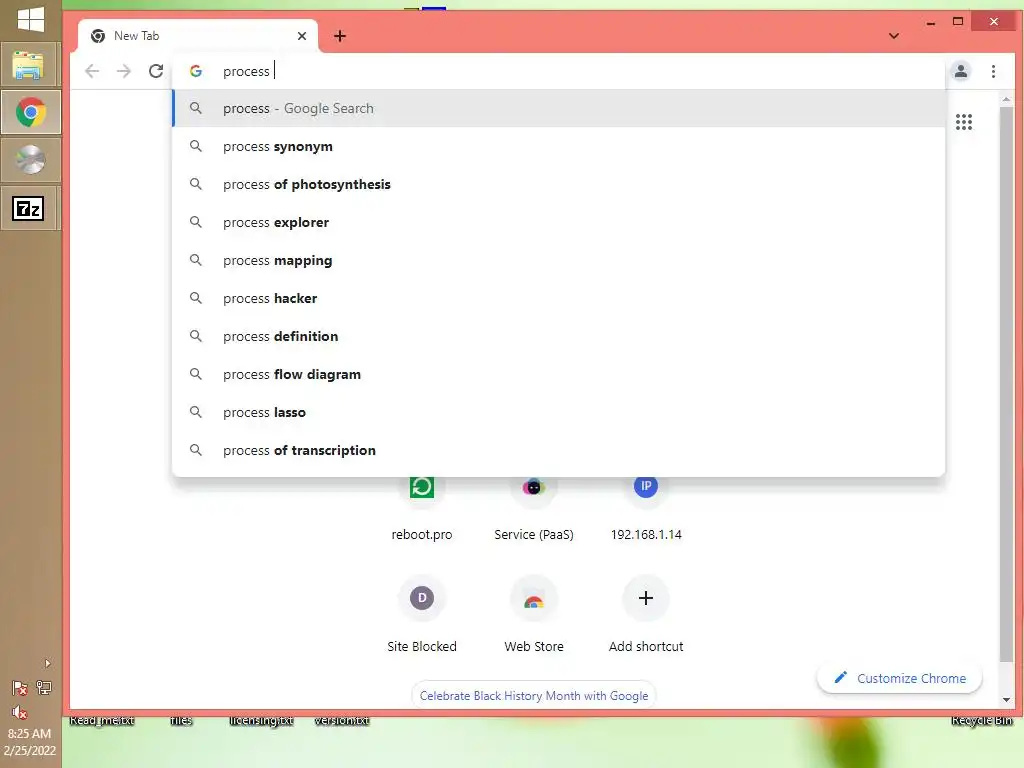Expand the tab search chevron
1024x768 pixels.
click(894, 36)
